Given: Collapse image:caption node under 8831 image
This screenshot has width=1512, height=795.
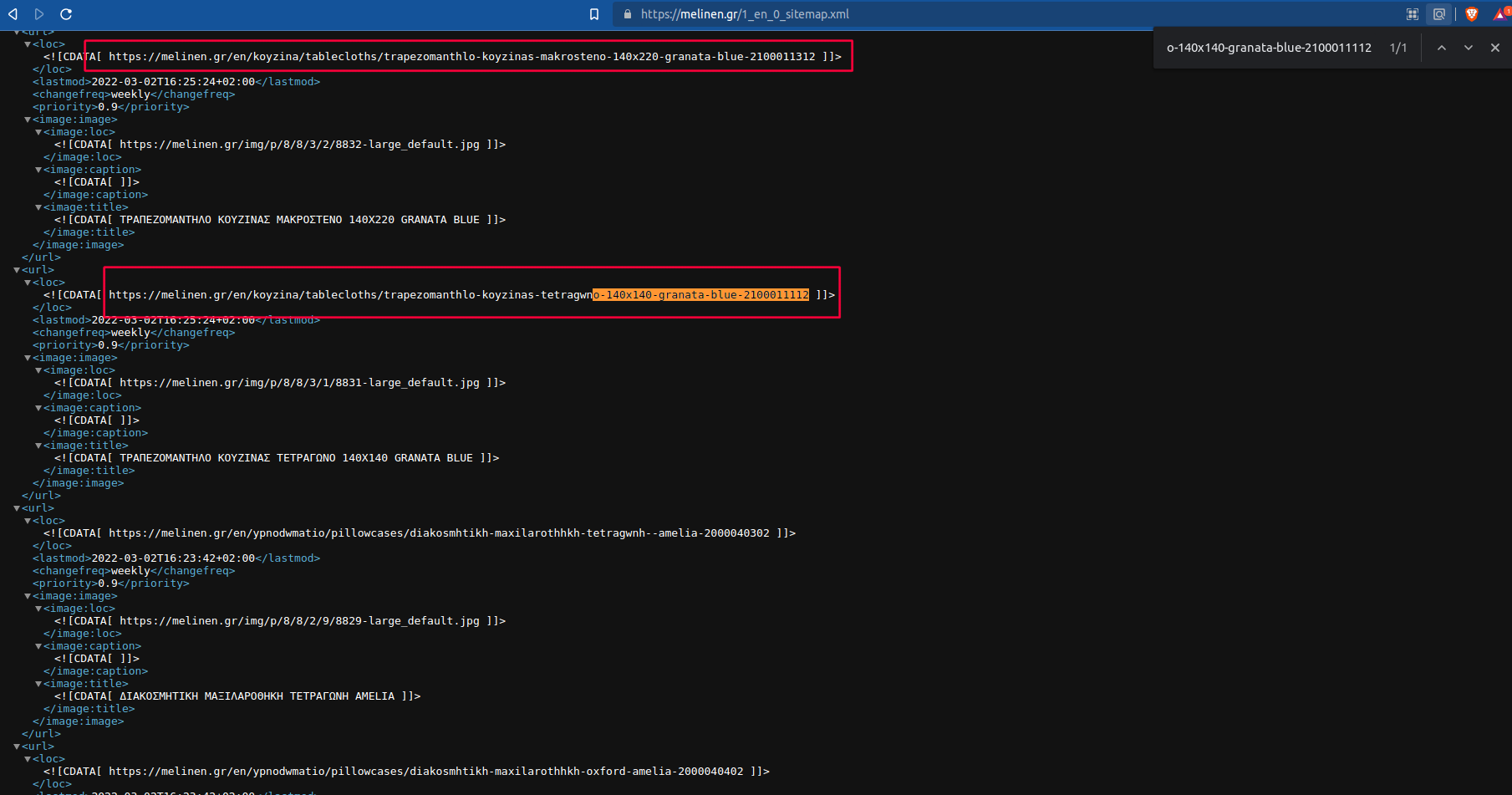Looking at the screenshot, I should click(38, 408).
